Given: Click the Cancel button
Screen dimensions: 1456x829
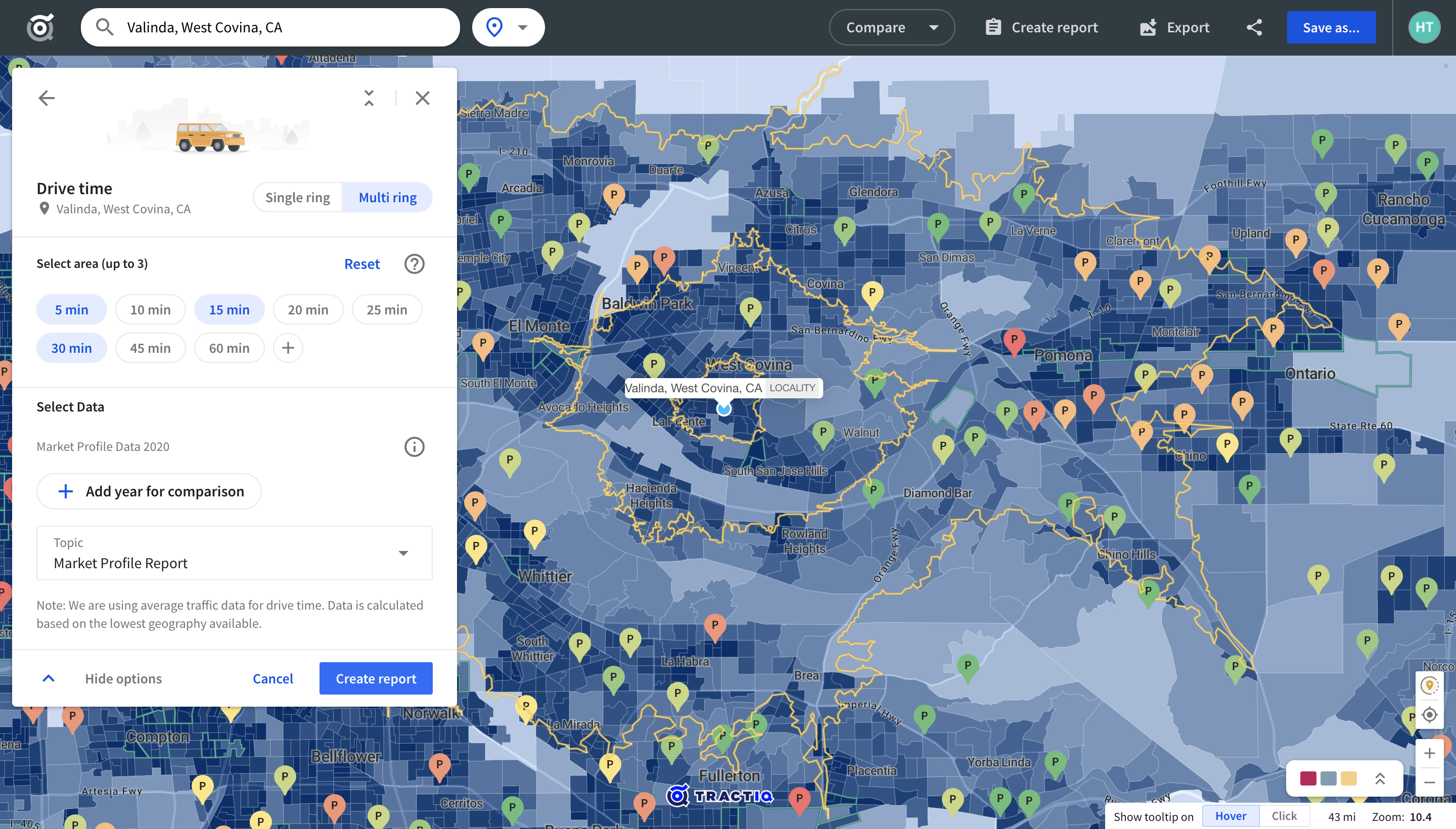Looking at the screenshot, I should 273,679.
